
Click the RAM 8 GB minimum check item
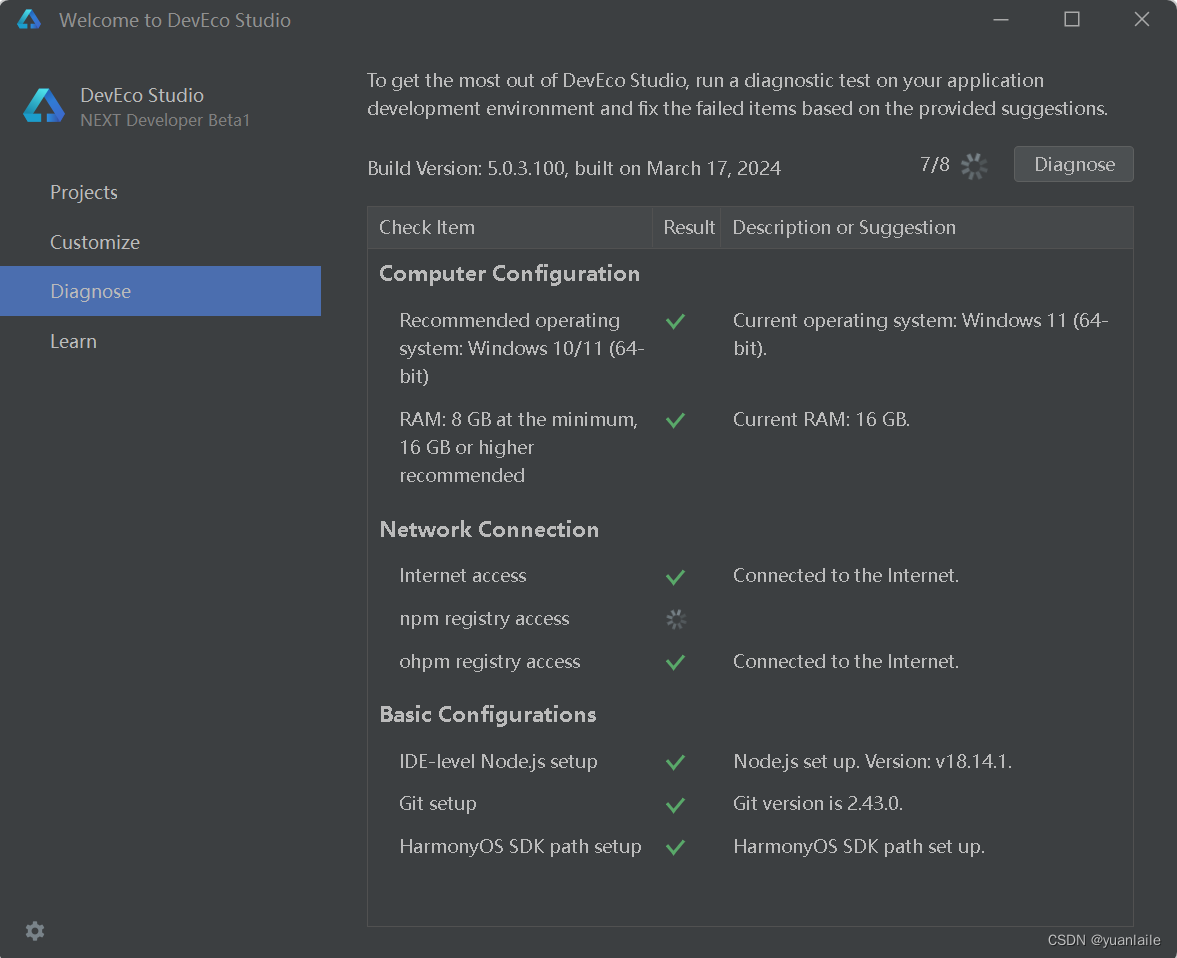pos(519,447)
